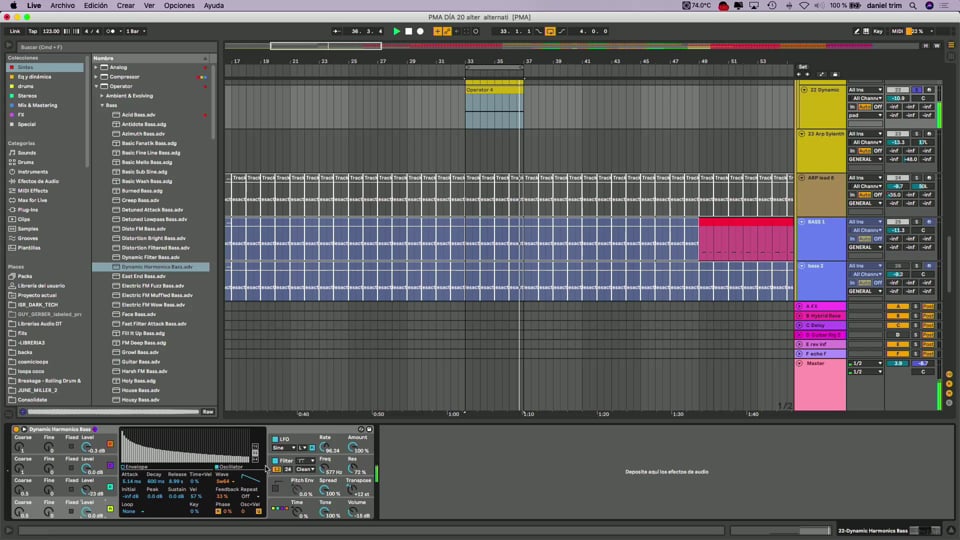Select the Clips category
Image resolution: width=960 pixels, height=540 pixels.
coord(24,219)
